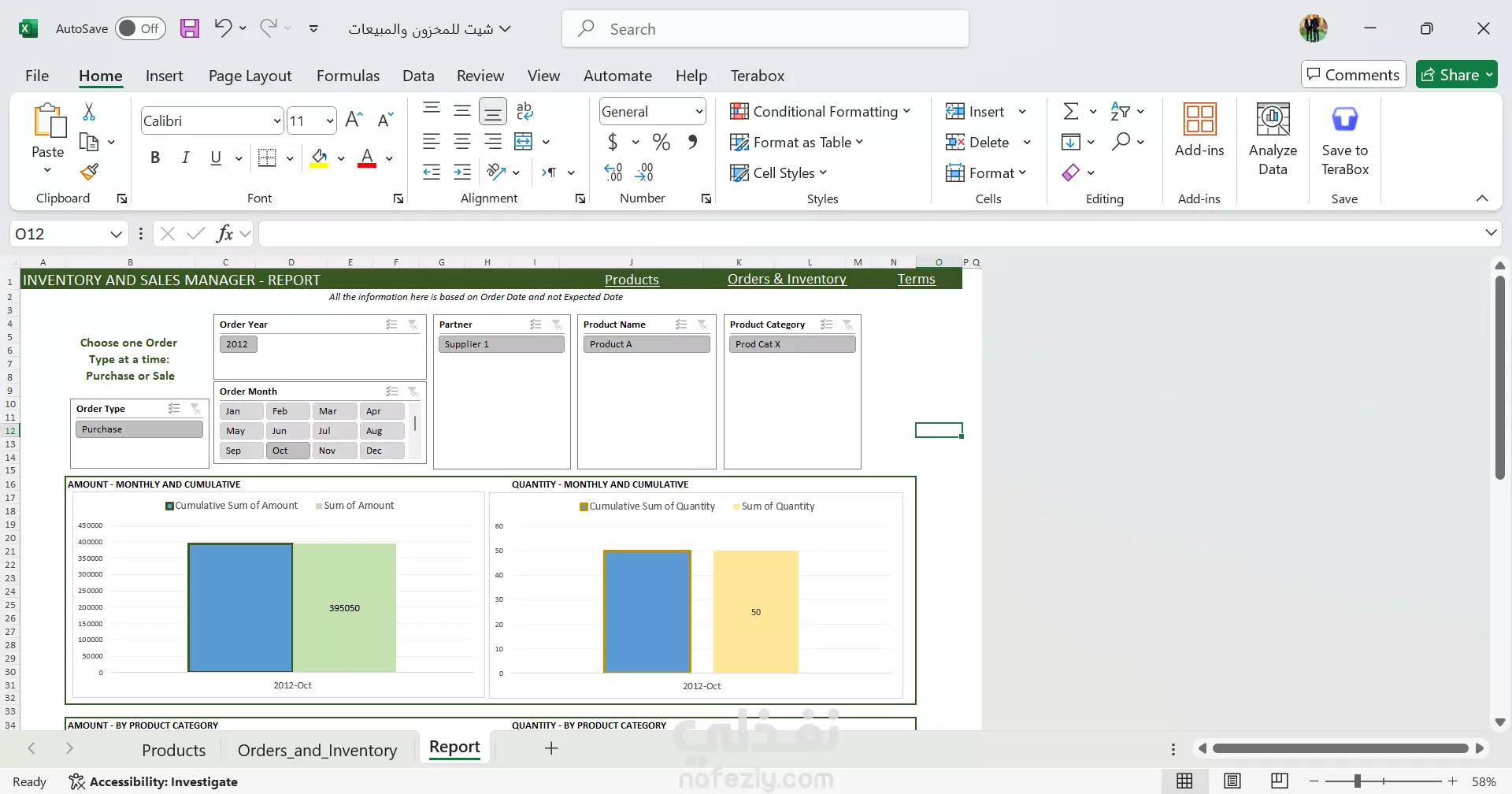Save file to TeraBox
This screenshot has width=1512, height=794.
click(1345, 139)
